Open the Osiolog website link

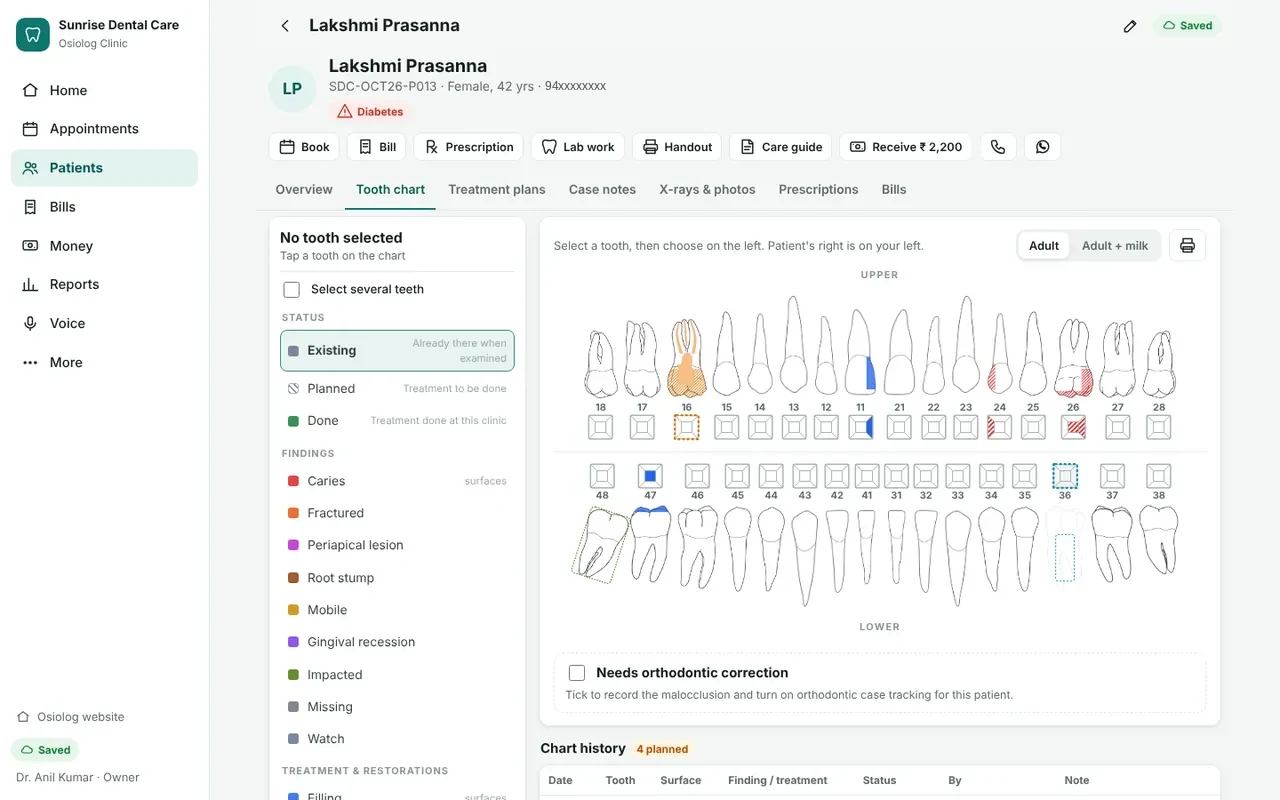click(x=71, y=717)
